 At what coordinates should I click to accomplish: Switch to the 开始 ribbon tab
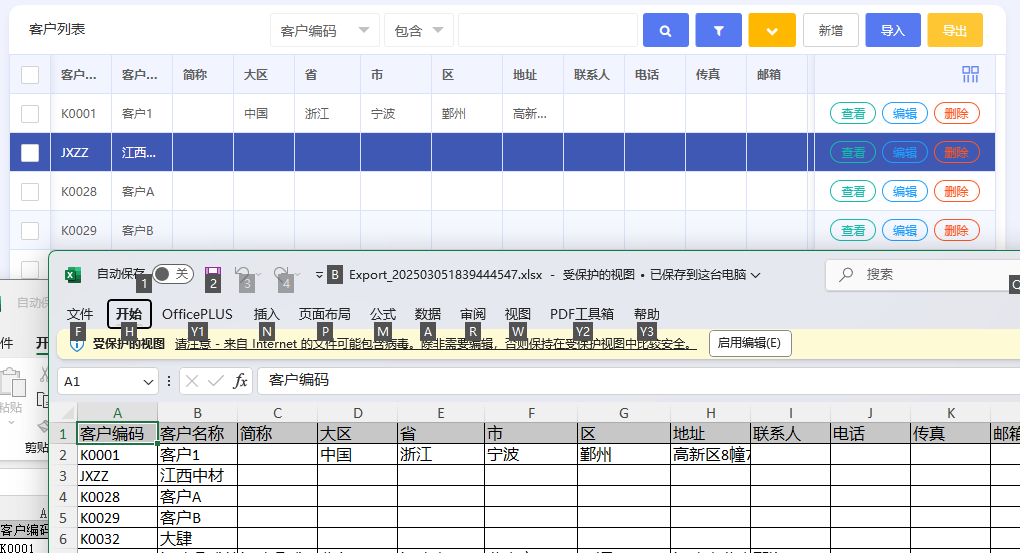pyautogui.click(x=129, y=314)
